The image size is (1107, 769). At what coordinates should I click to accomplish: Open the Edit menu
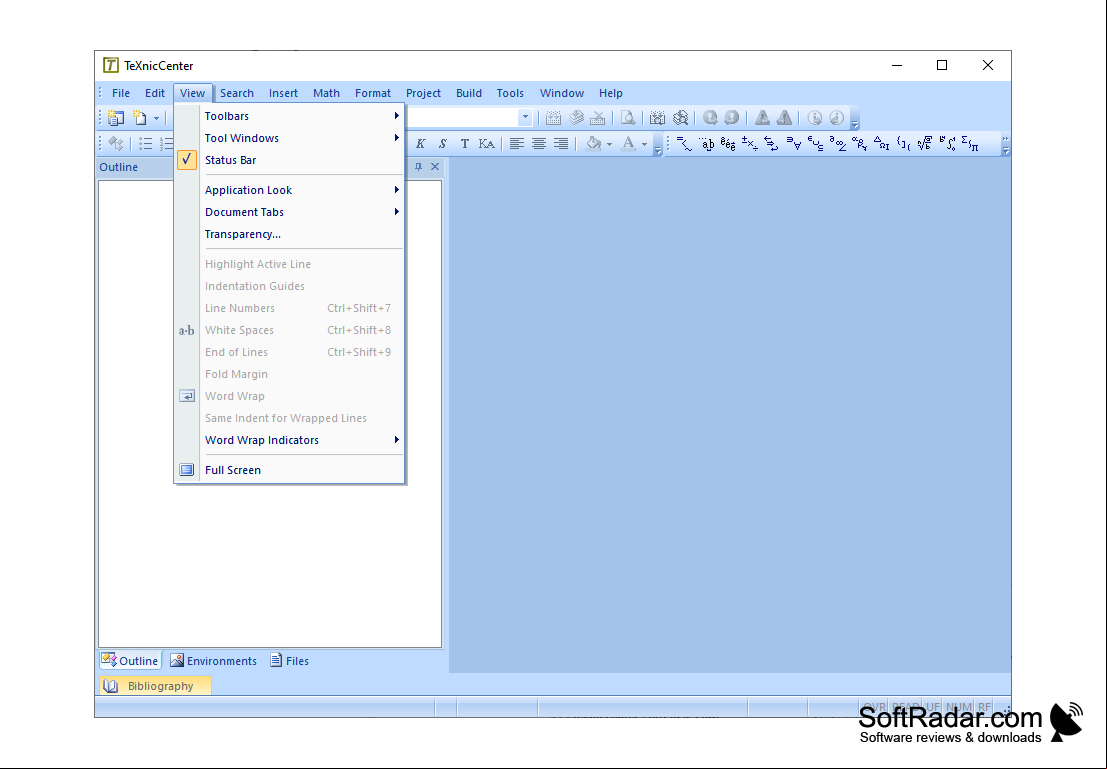point(155,93)
